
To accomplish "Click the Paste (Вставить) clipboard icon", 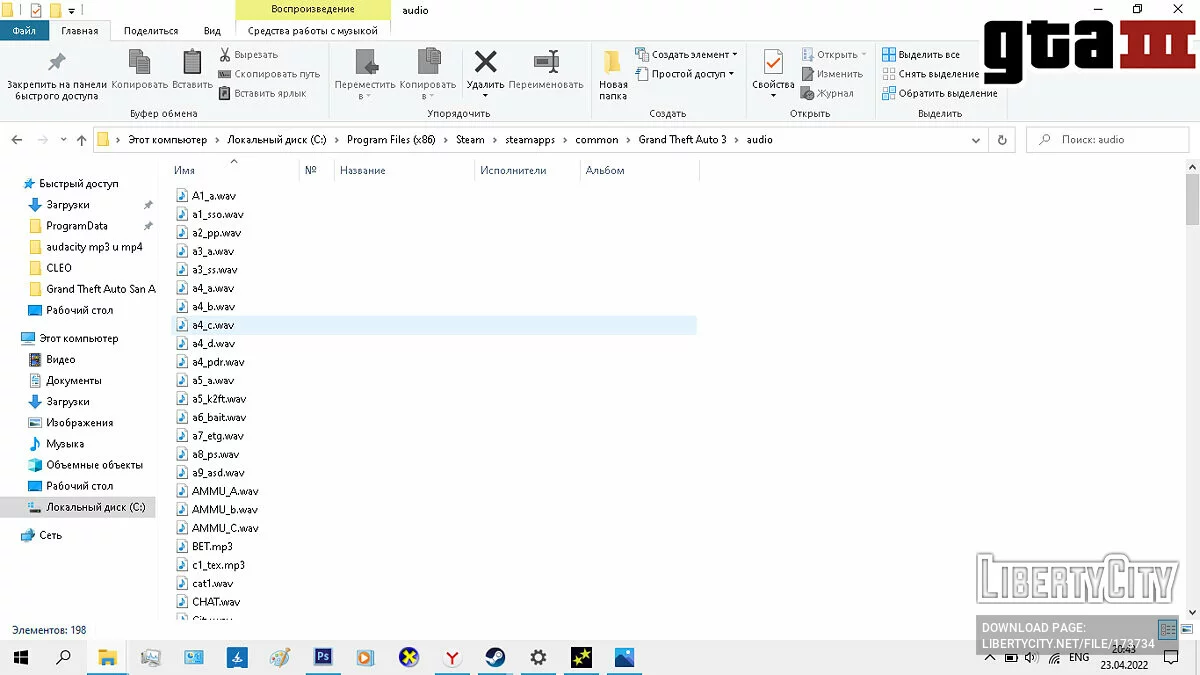I will point(192,63).
